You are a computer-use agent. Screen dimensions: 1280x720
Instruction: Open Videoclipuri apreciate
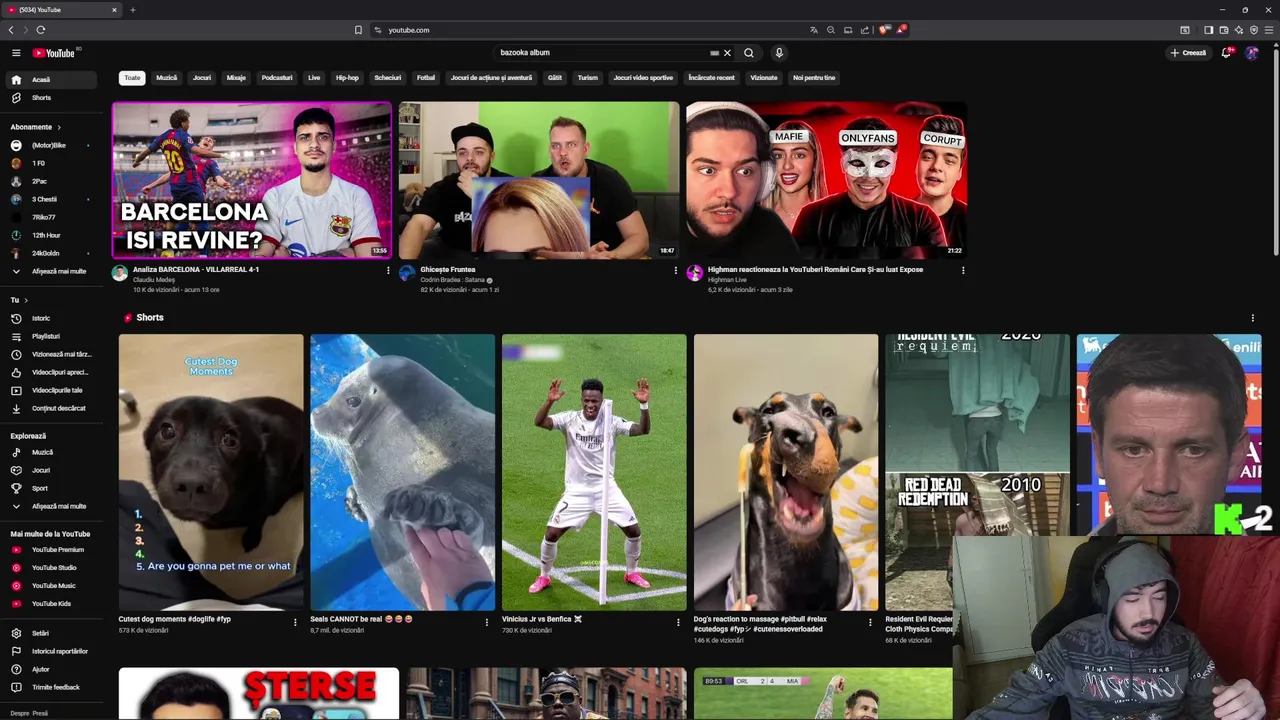click(52, 372)
